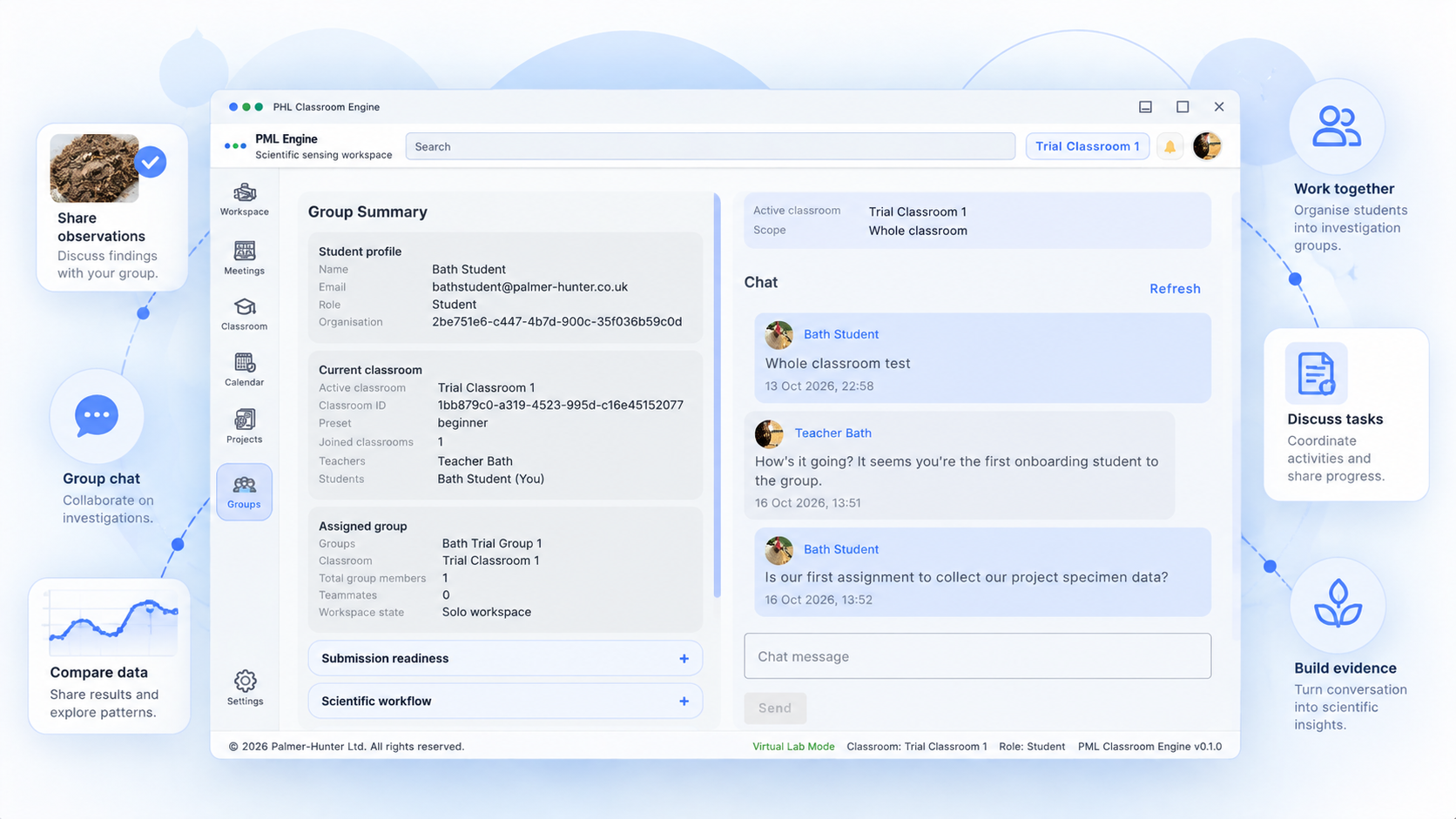
Task: Focus the Search field
Action: tap(710, 146)
